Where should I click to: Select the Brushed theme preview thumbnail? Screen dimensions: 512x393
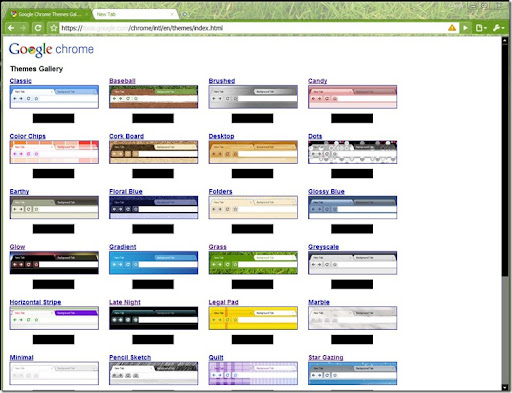point(253,97)
